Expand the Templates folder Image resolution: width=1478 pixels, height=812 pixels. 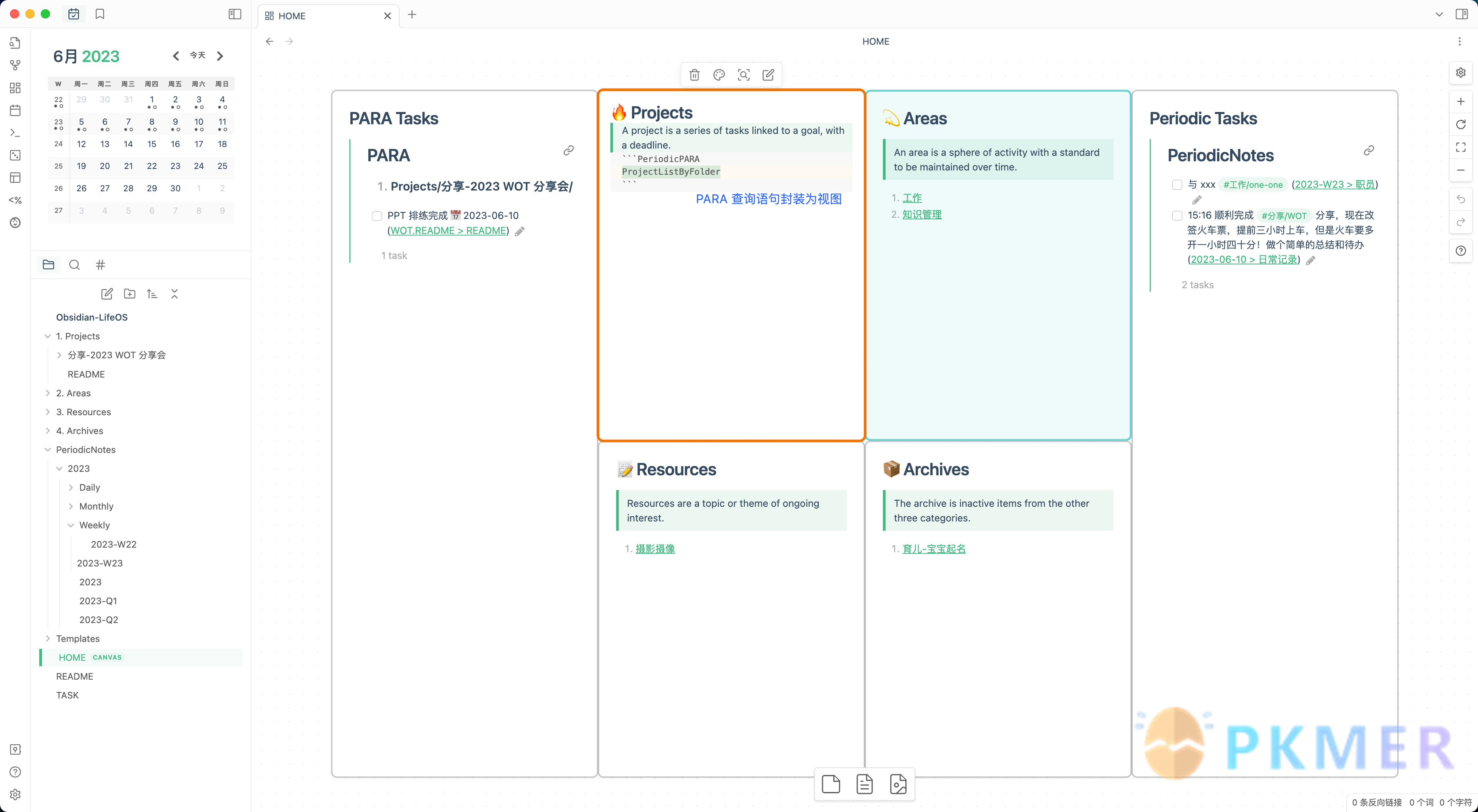point(48,639)
